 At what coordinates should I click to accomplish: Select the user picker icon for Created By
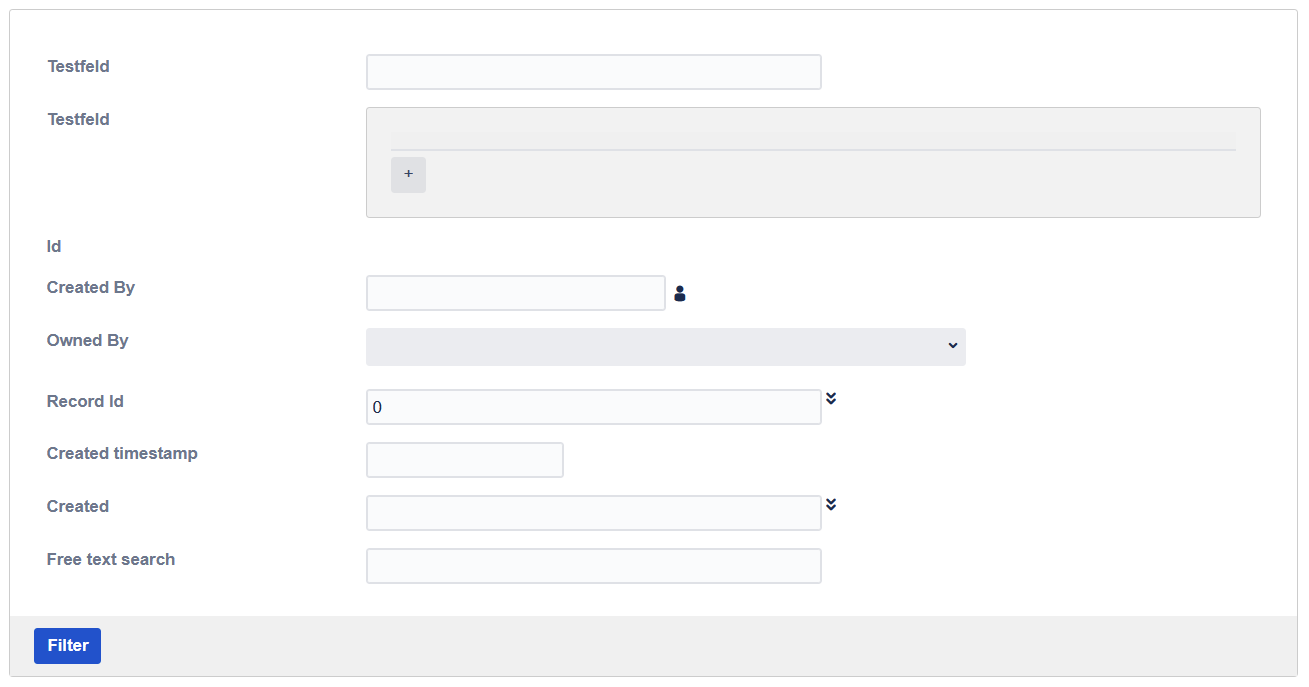tap(680, 292)
